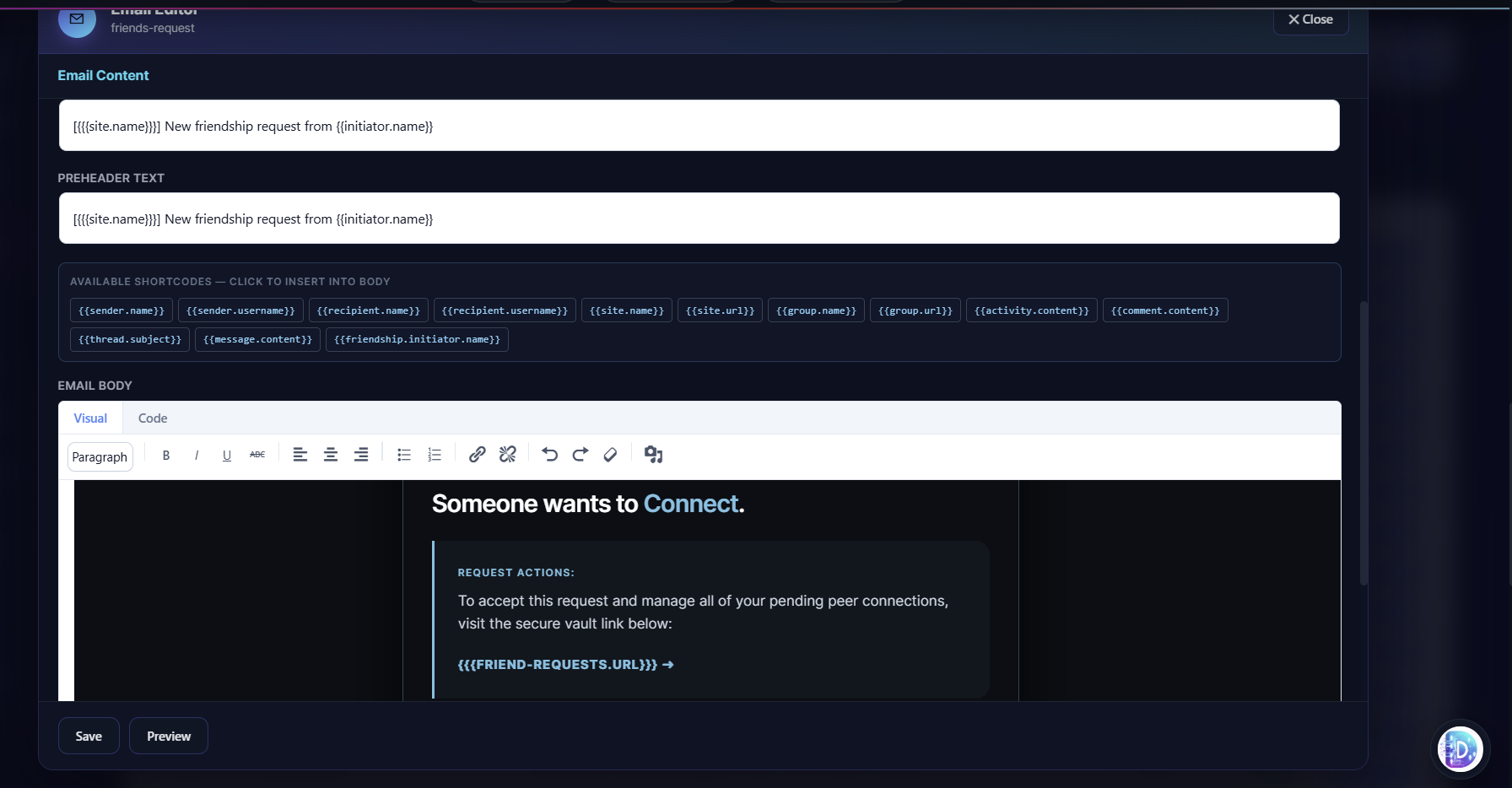Screen dimensions: 1512x788
Task: Switch to the Code tab
Action: (152, 418)
